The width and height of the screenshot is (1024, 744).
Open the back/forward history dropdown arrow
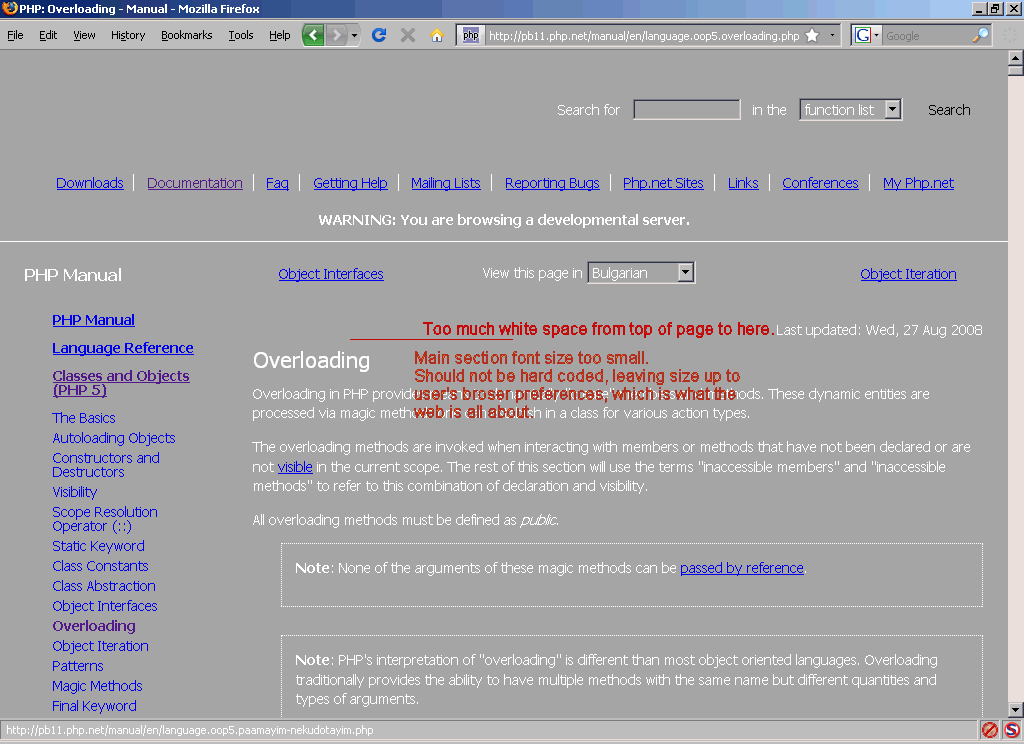(x=354, y=35)
